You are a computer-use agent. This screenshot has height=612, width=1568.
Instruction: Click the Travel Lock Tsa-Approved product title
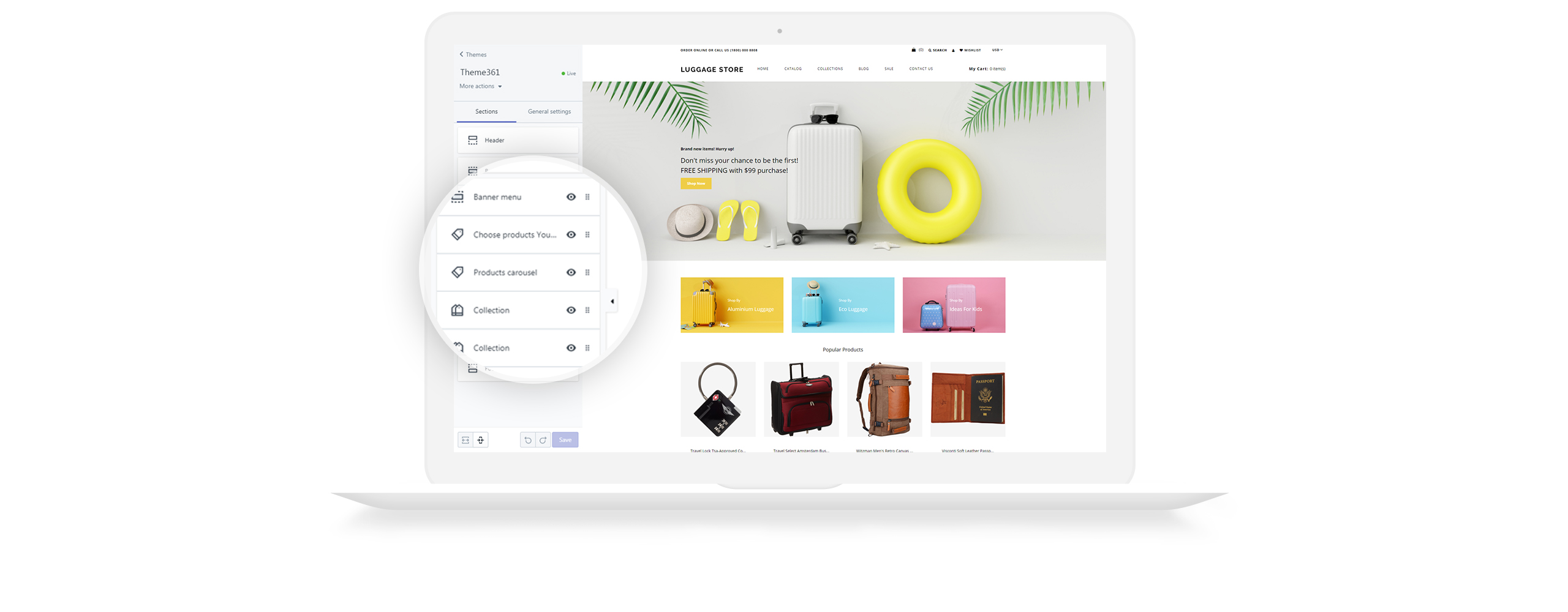tap(718, 451)
